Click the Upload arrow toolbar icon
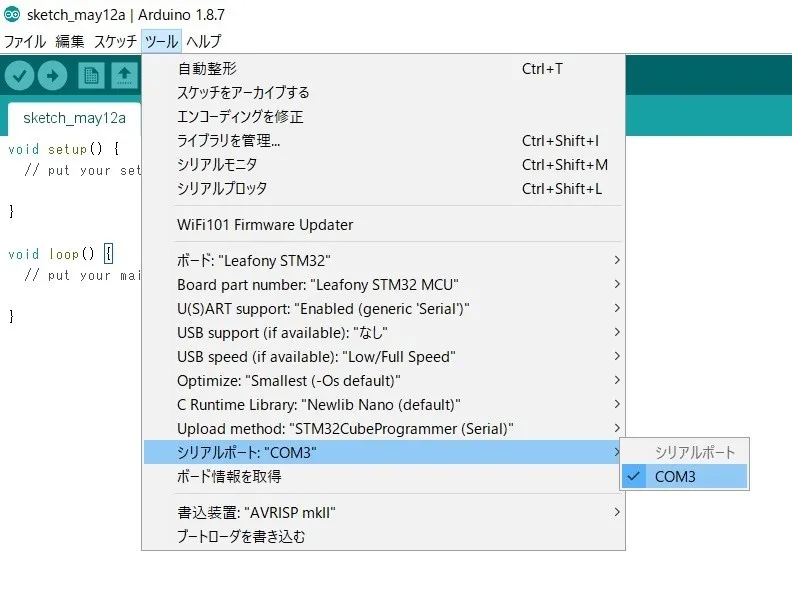The image size is (792, 604). click(52, 76)
